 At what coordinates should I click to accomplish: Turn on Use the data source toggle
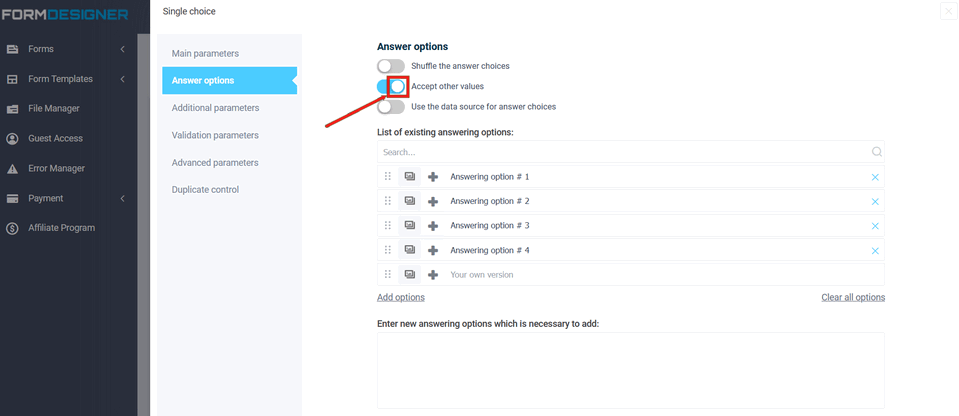click(391, 106)
